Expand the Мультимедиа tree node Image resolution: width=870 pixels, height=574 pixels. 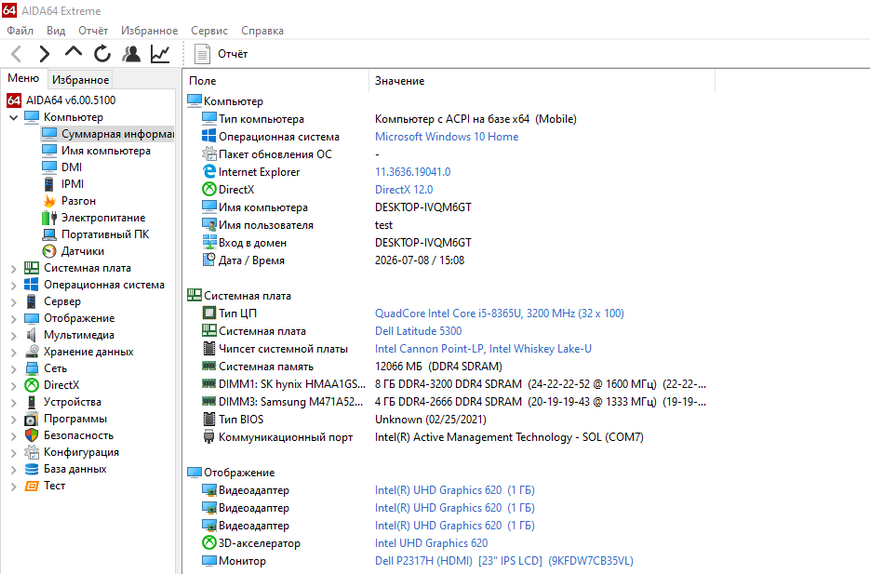pos(13,335)
